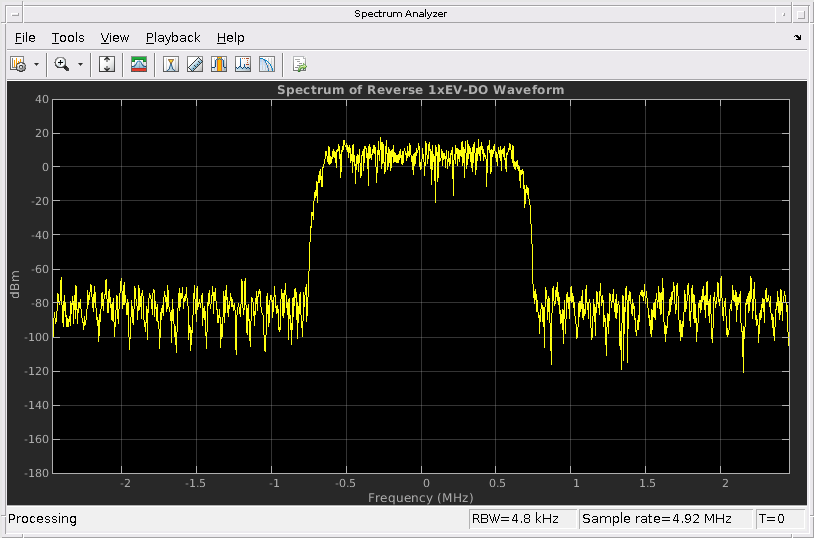Click the generate script icon at toolbar end

(x=299, y=65)
